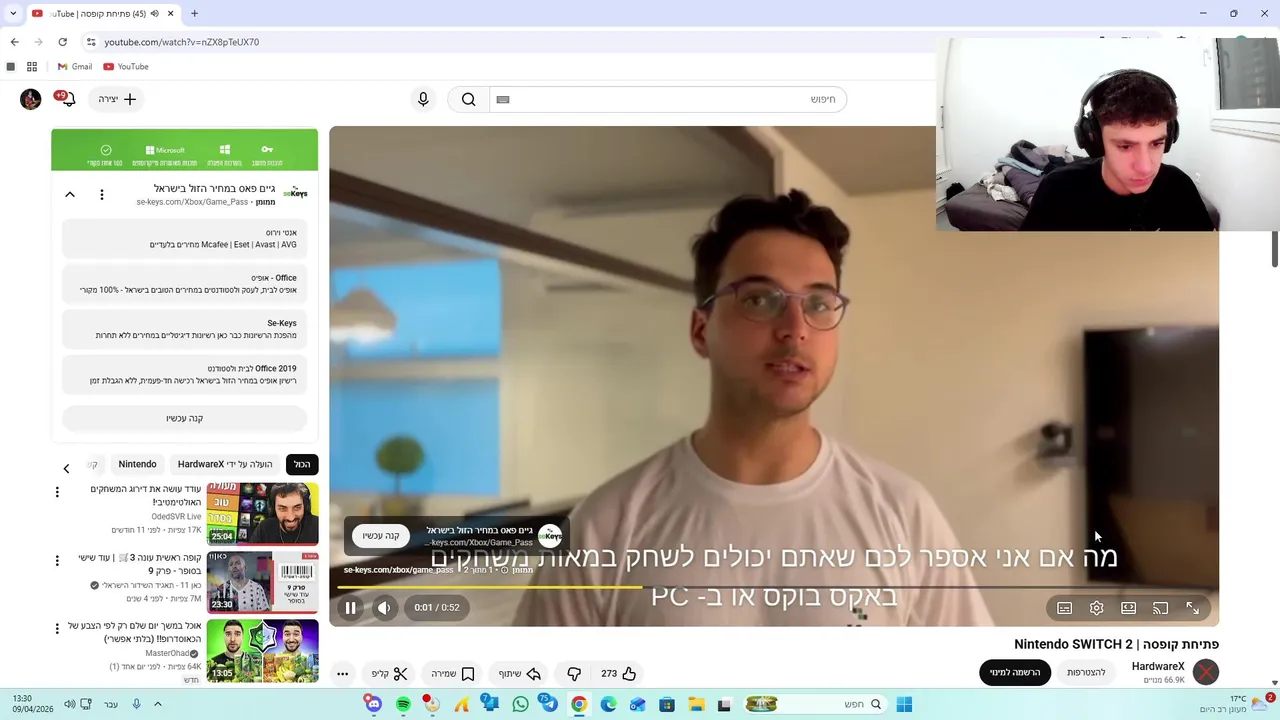Open tab search dropdown
The width and height of the screenshot is (1280, 720).
point(13,14)
